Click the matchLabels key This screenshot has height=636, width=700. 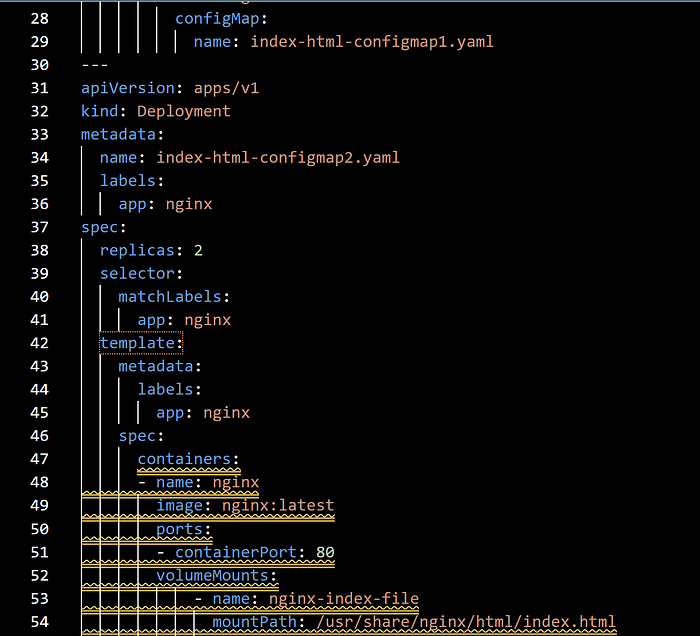pos(170,297)
